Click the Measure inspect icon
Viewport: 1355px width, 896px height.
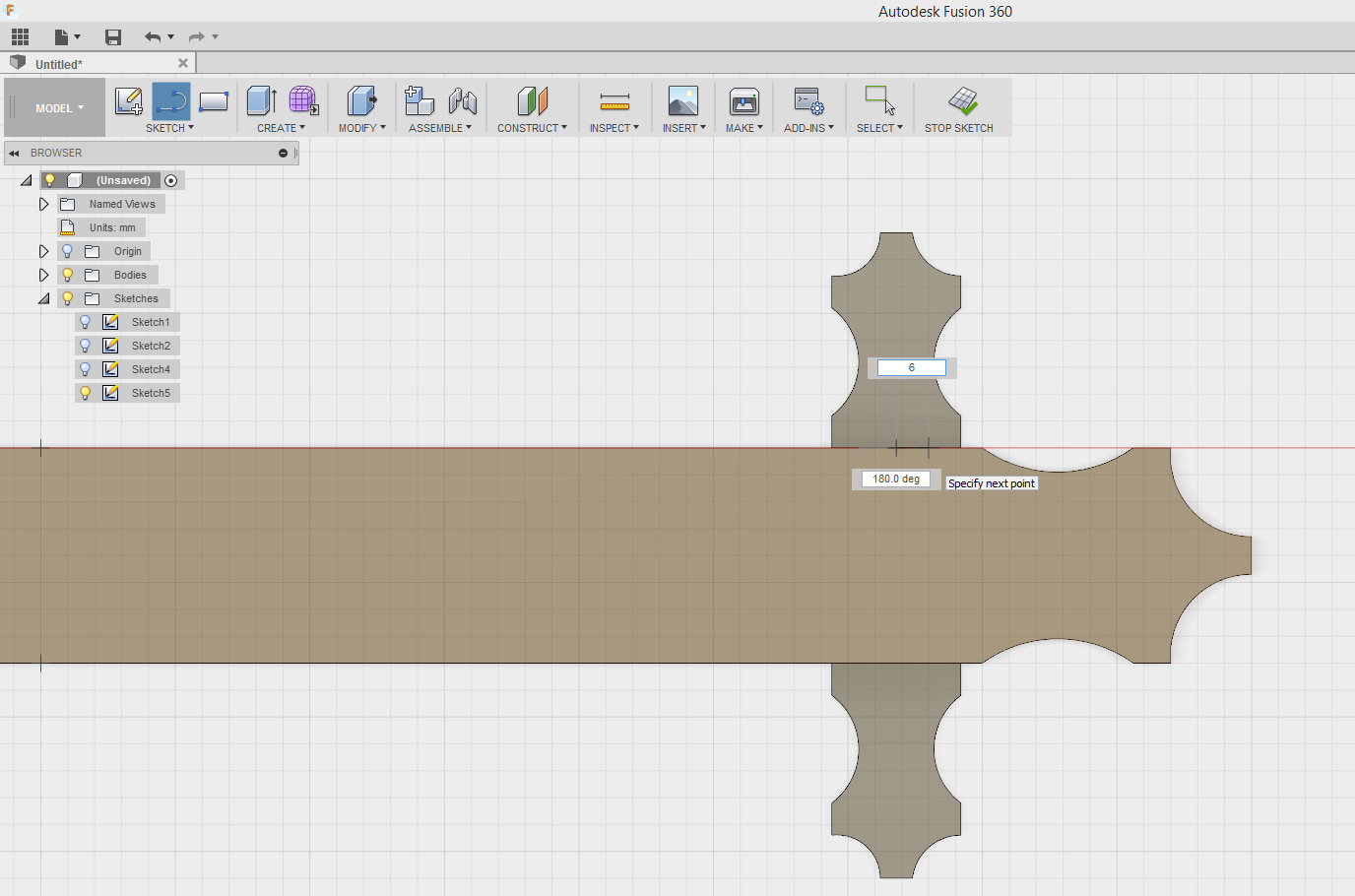point(614,100)
